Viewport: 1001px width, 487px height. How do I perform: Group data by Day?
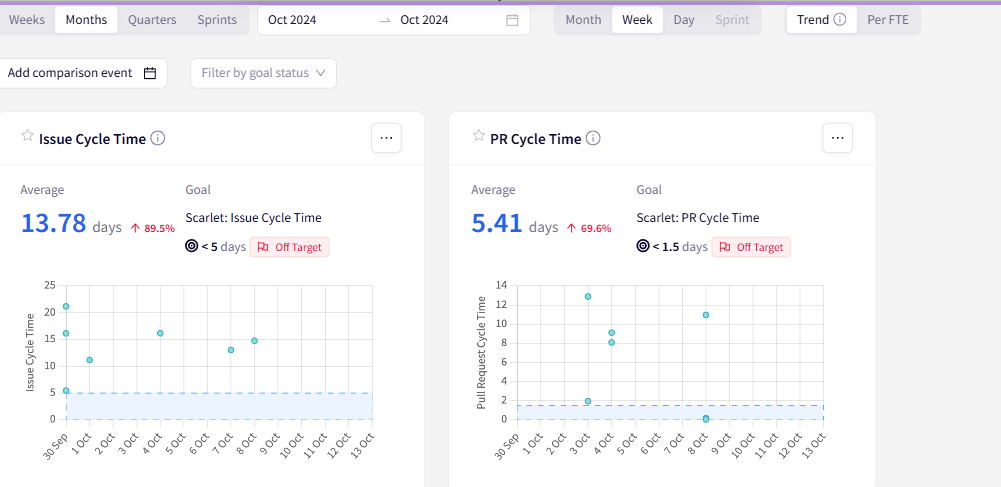pyautogui.click(x=684, y=20)
